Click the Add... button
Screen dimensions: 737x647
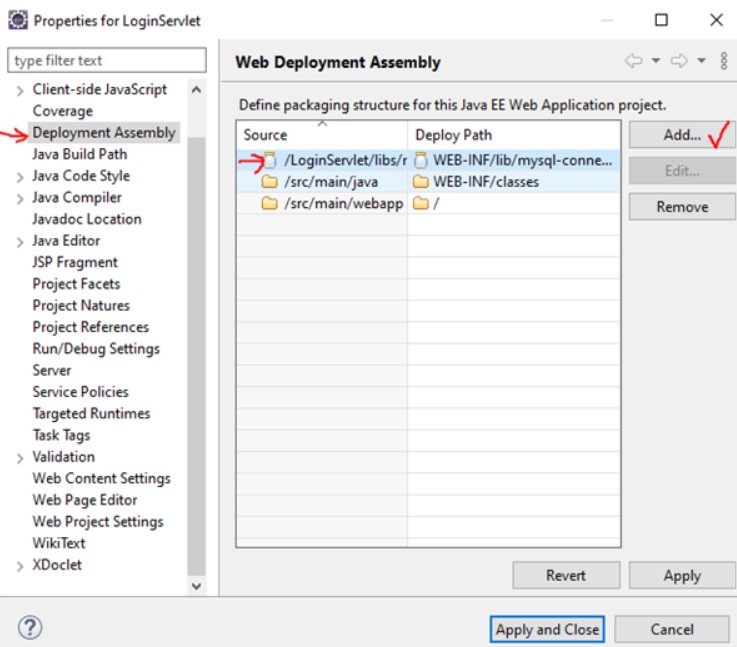point(682,135)
